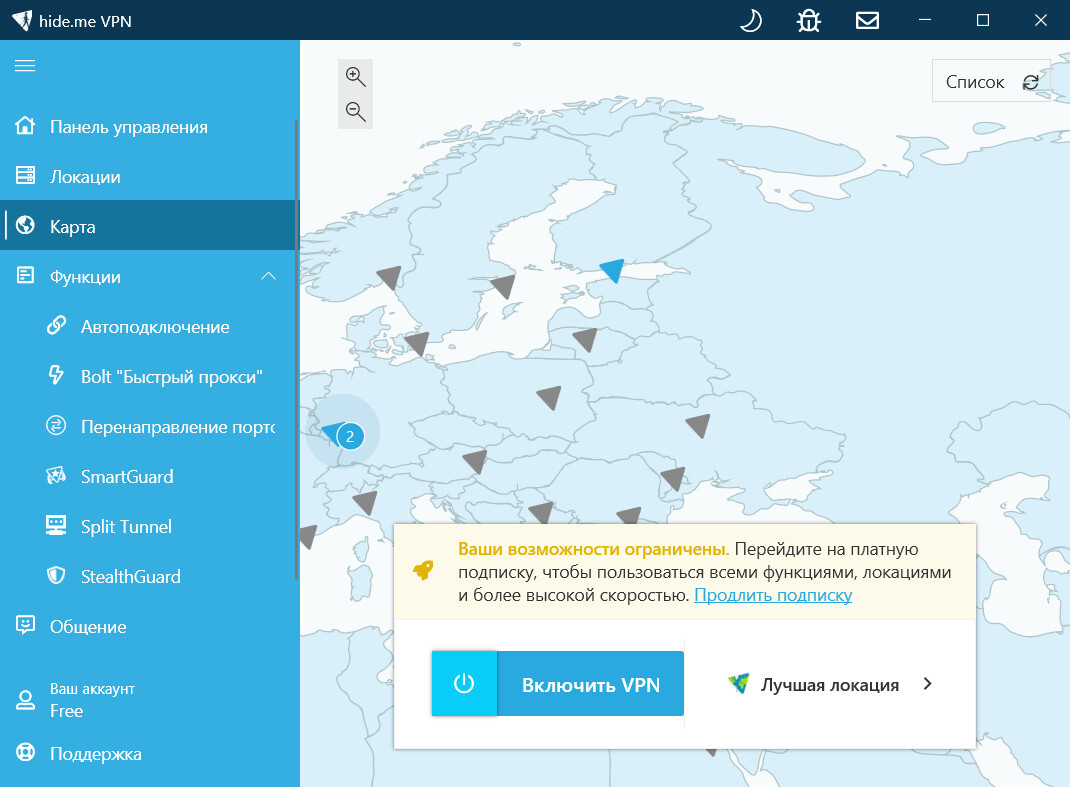This screenshot has width=1070, height=787.
Task: Open the clustered marker labeled 2
Action: (350, 436)
